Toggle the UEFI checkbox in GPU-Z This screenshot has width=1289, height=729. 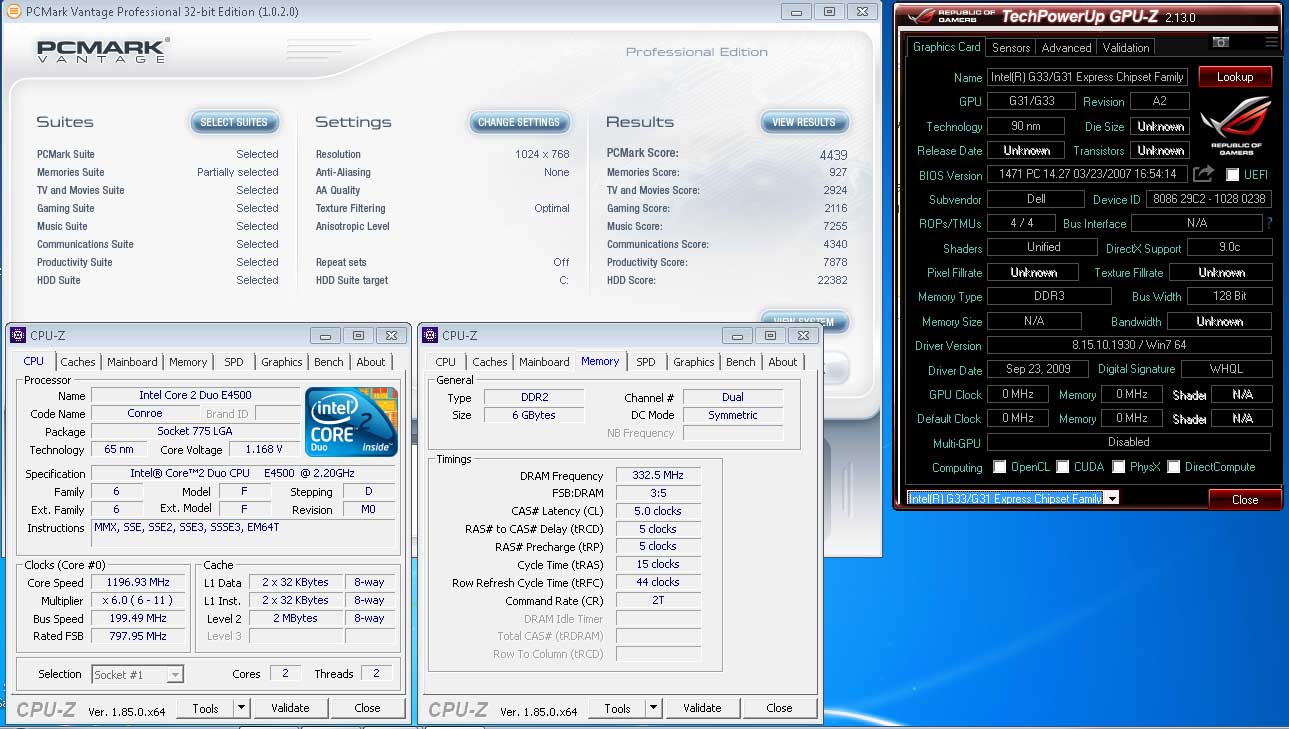pyautogui.click(x=1233, y=175)
